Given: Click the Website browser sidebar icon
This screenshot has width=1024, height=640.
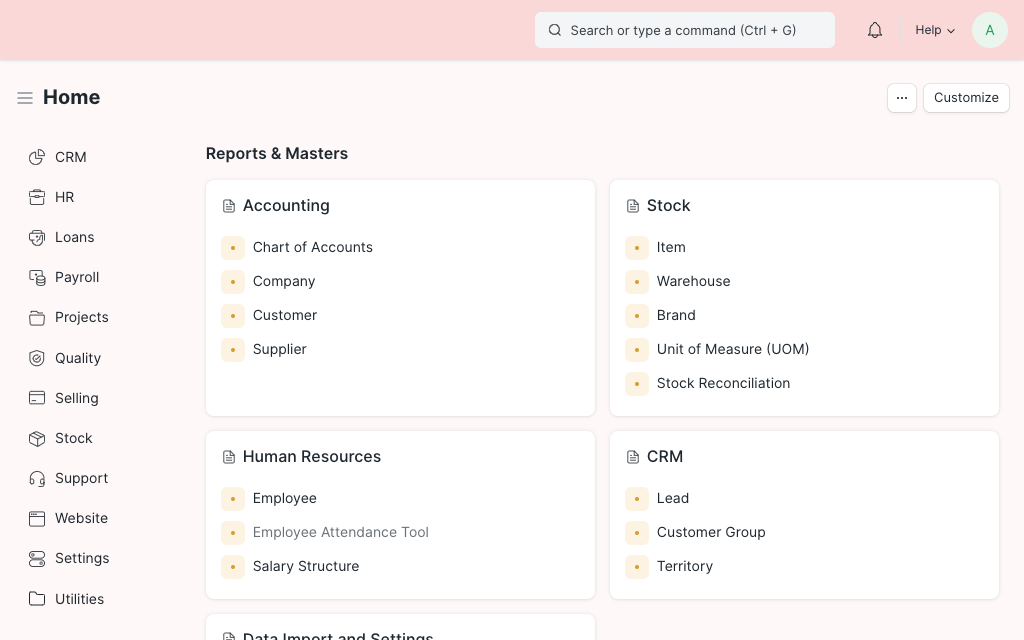Looking at the screenshot, I should 37,519.
